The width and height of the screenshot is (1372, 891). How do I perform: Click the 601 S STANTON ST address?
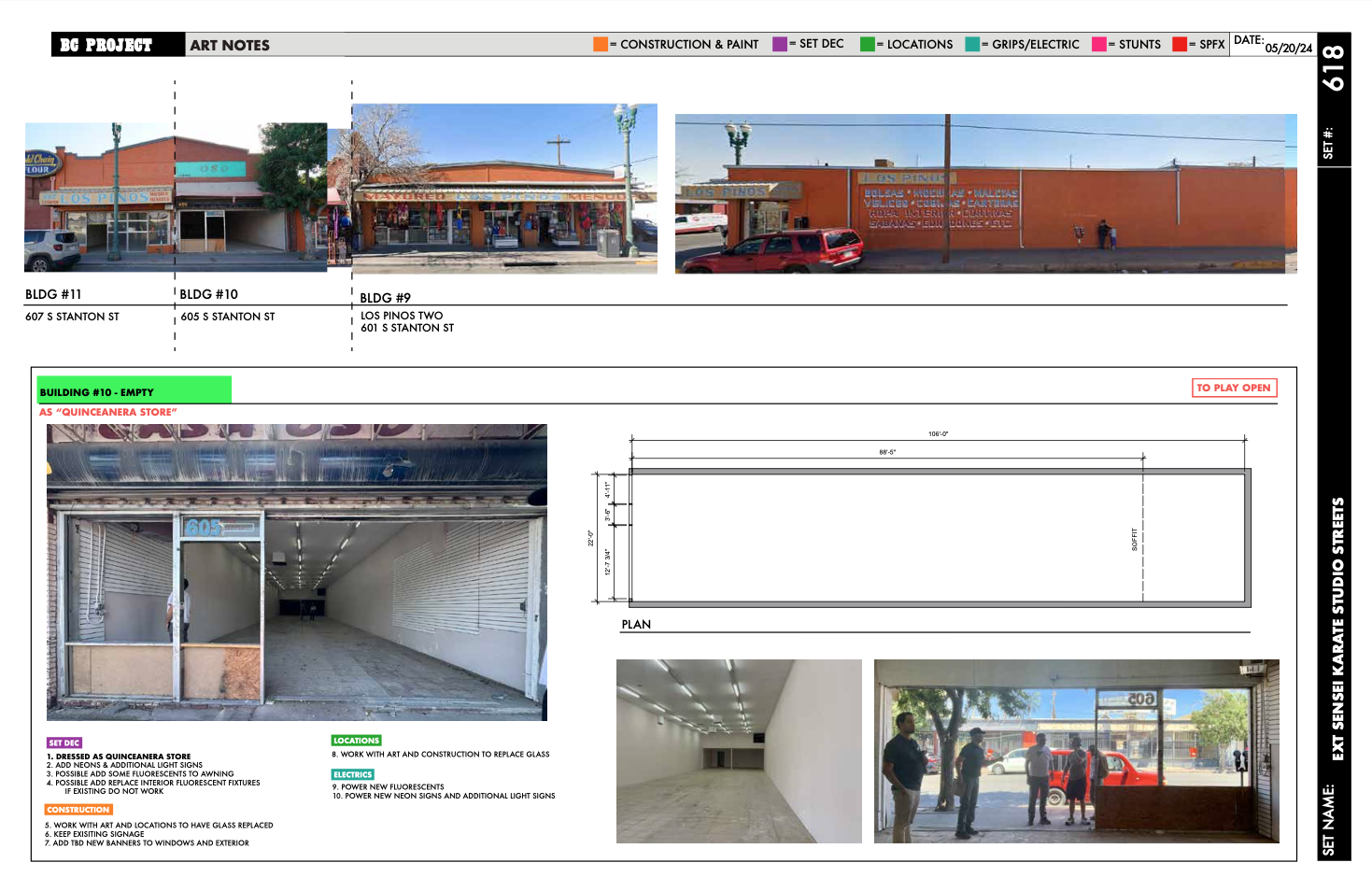click(407, 328)
